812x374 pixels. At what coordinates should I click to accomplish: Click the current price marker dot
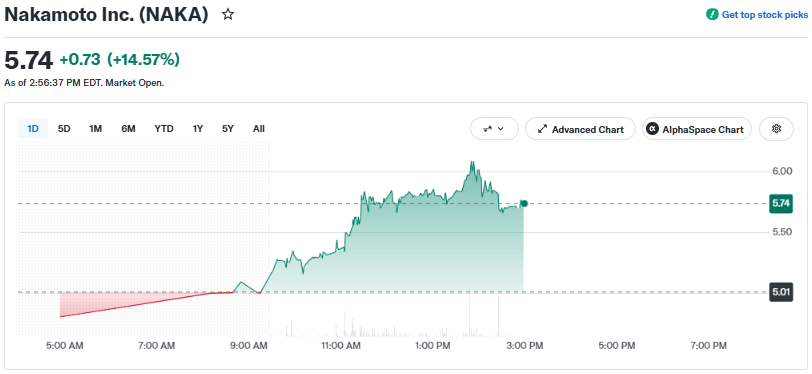(524, 204)
